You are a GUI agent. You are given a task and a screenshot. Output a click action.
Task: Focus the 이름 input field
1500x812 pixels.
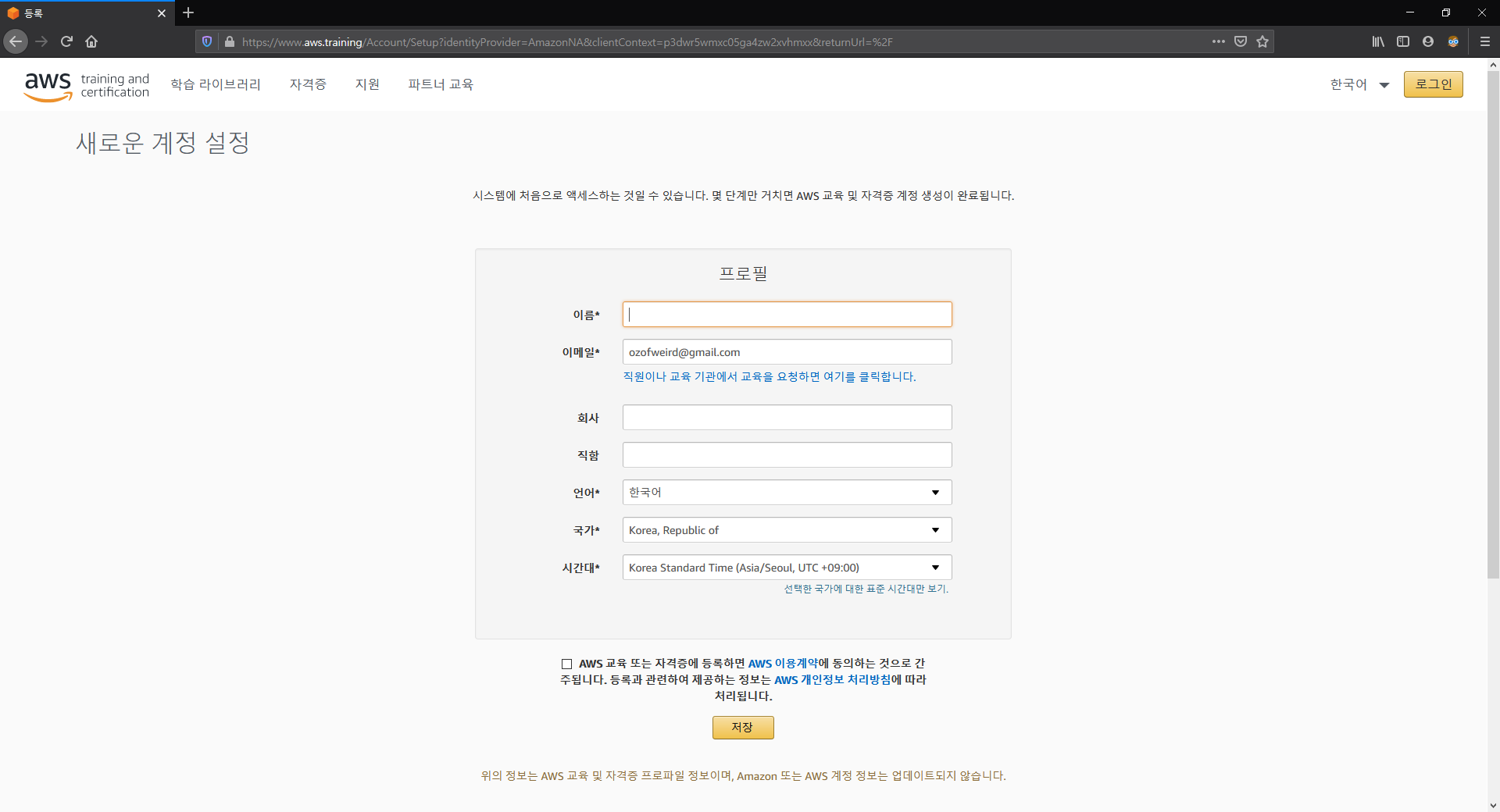pos(787,315)
